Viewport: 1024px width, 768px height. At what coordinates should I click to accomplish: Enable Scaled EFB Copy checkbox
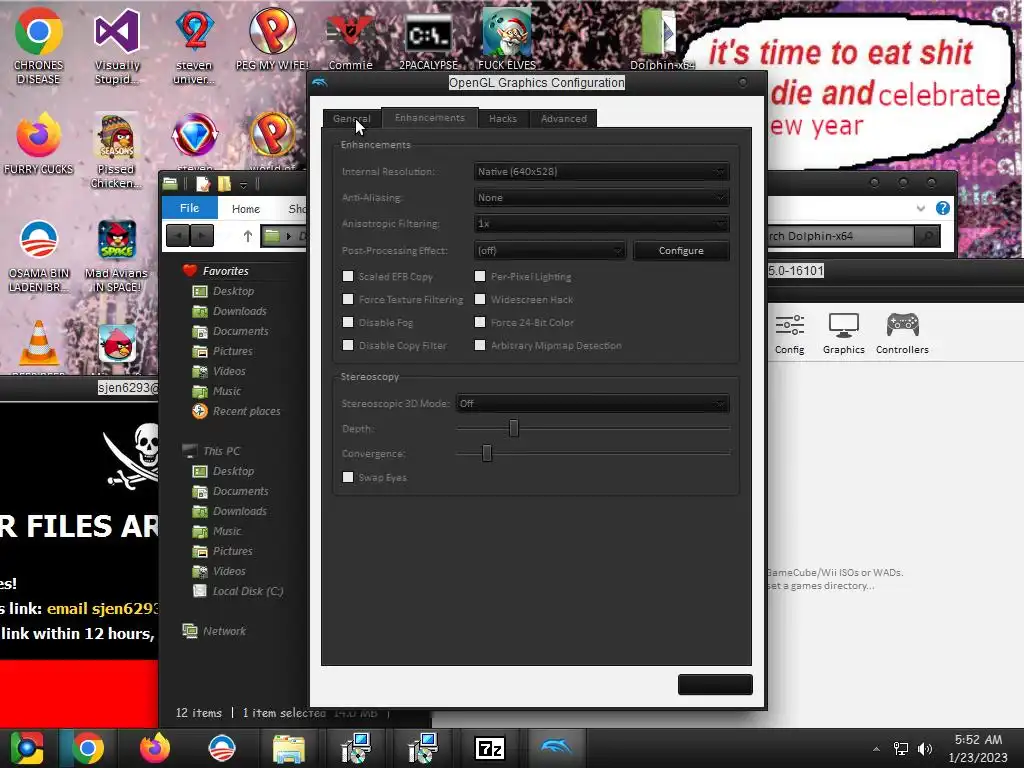348,276
